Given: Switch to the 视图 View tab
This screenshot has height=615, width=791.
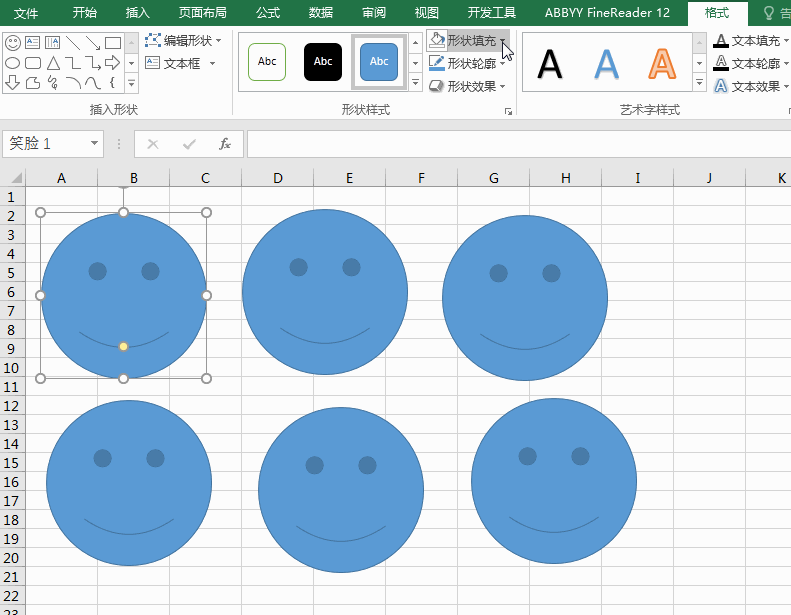Looking at the screenshot, I should (427, 13).
